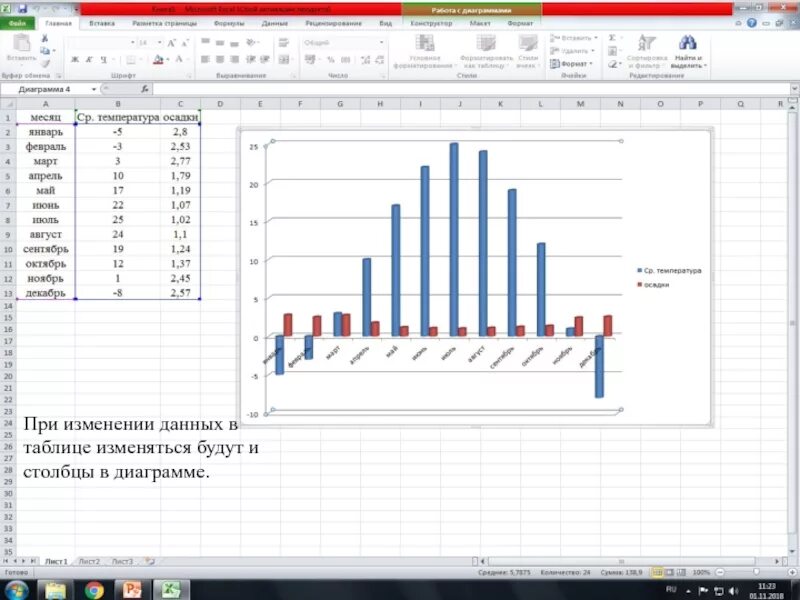Switch to the Данные tab

(x=274, y=23)
